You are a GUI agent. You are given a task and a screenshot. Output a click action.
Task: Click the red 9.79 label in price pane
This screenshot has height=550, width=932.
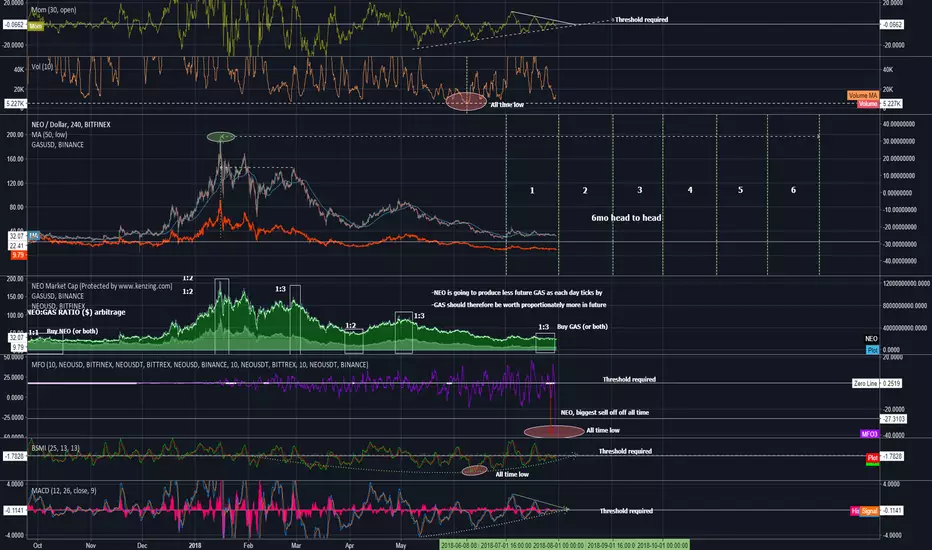click(18, 255)
